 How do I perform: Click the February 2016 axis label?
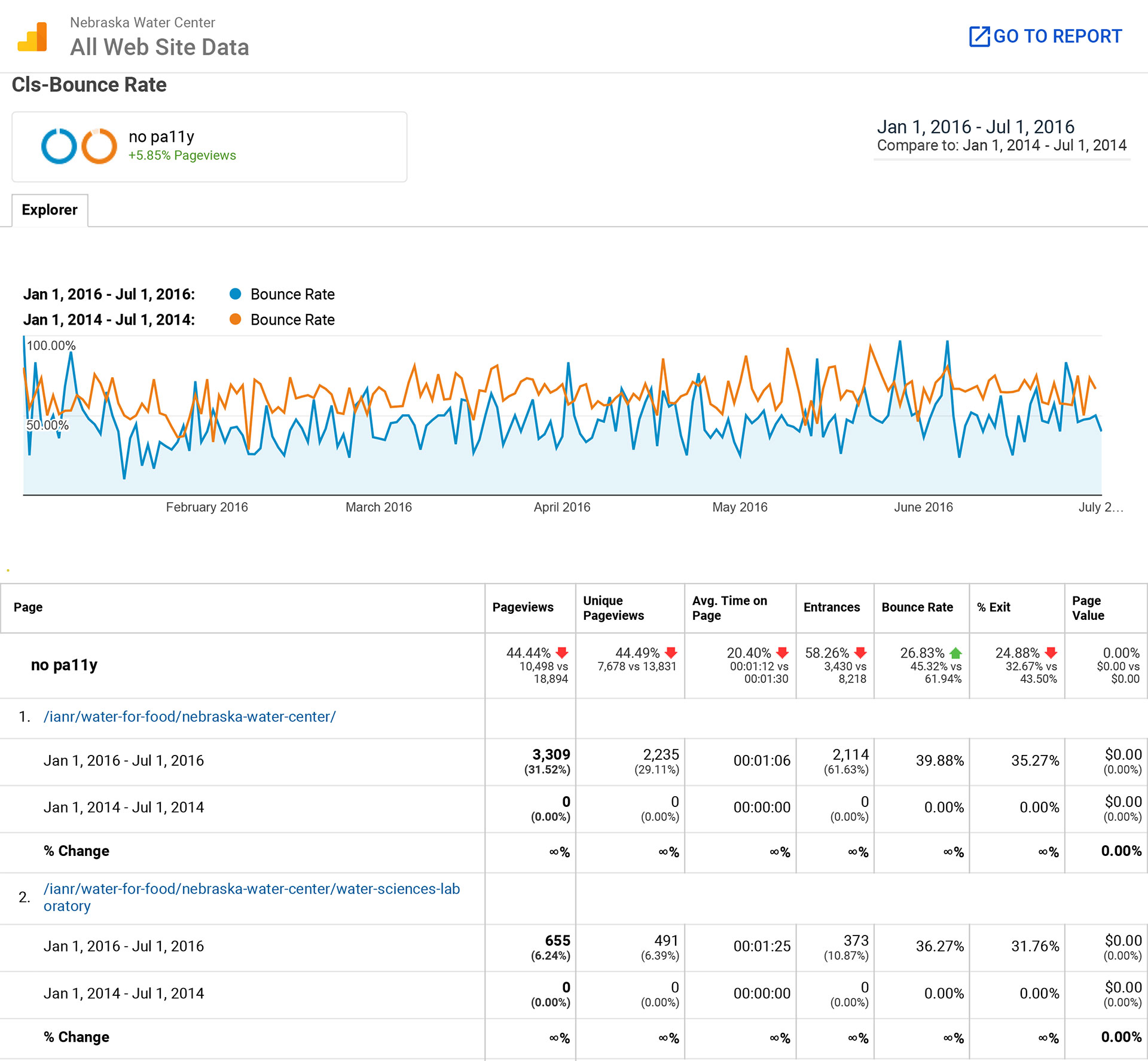point(207,507)
